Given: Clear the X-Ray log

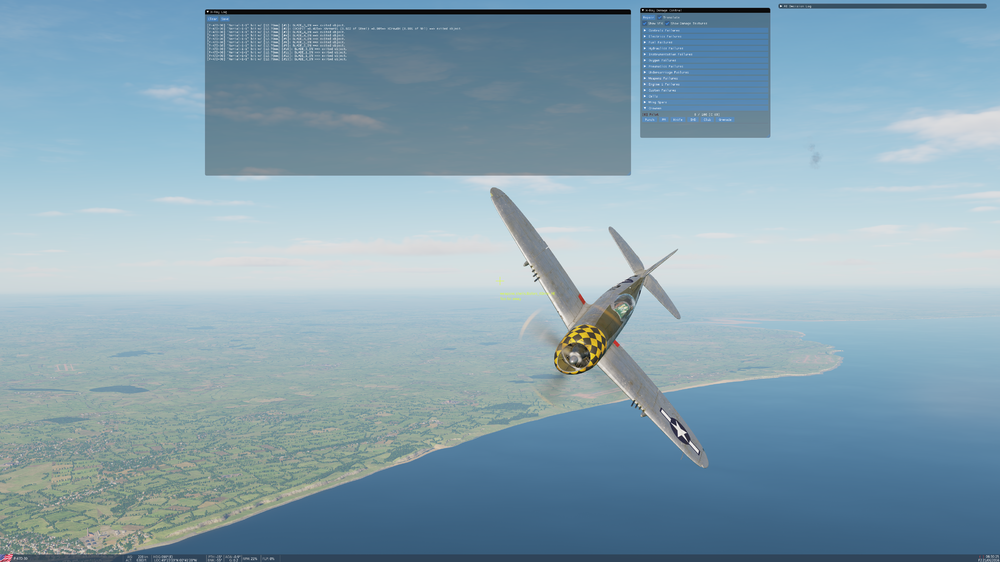Looking at the screenshot, I should coord(212,19).
